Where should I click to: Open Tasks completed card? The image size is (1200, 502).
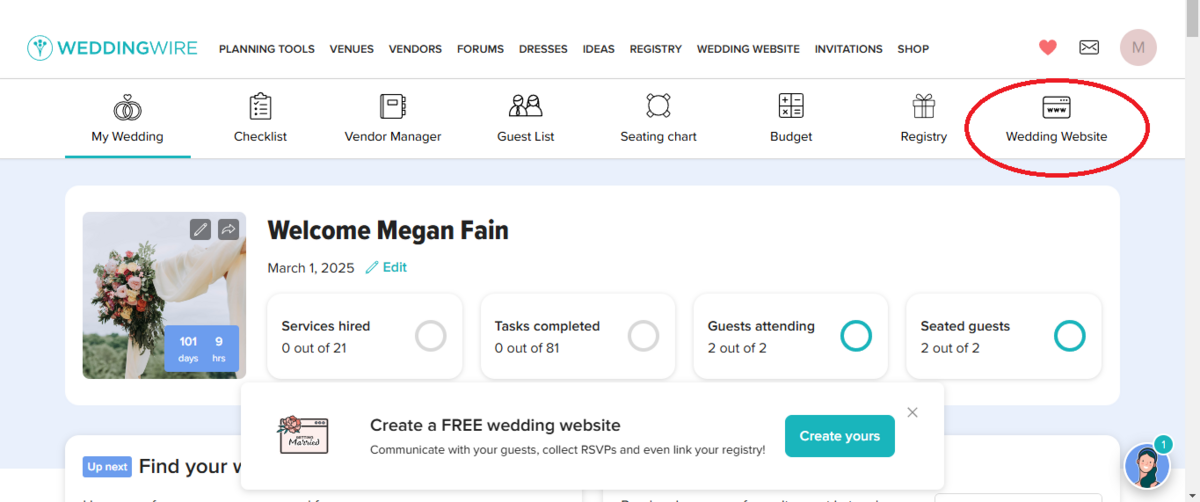point(578,337)
